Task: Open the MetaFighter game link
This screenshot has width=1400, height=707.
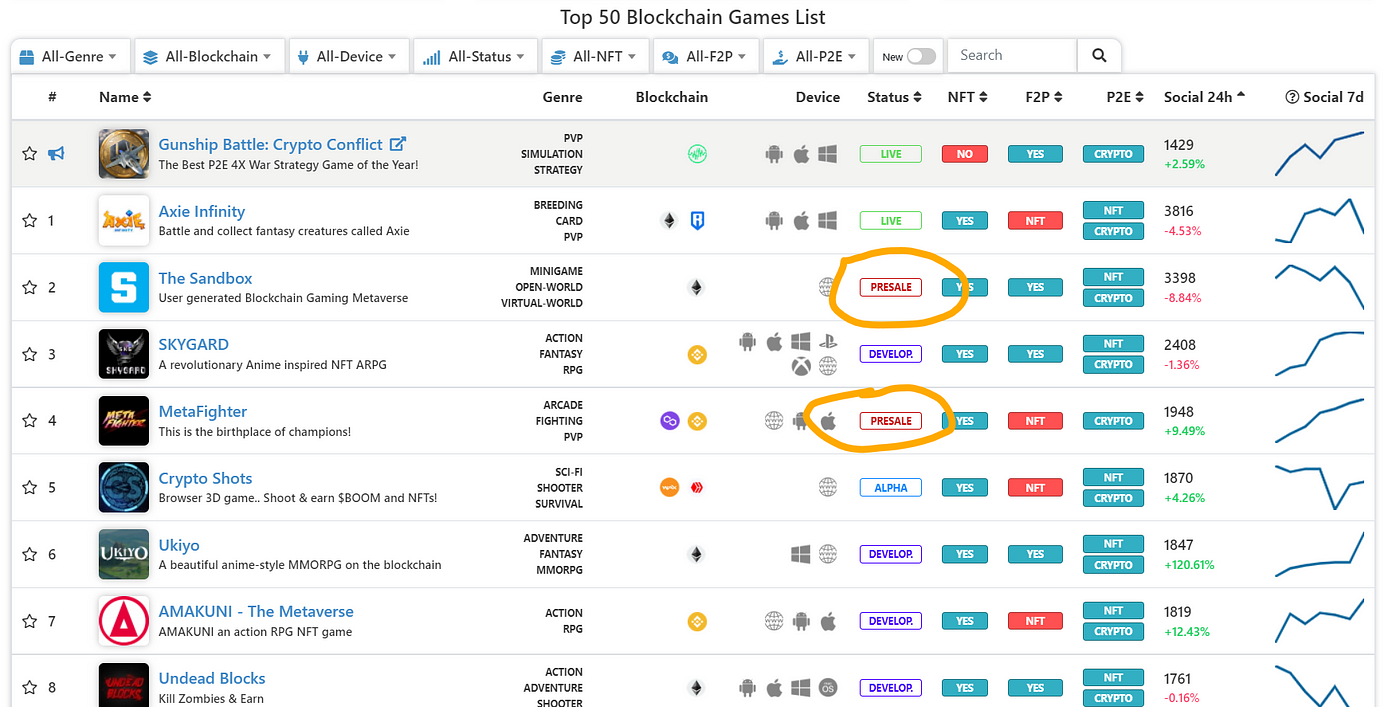Action: [x=202, y=411]
